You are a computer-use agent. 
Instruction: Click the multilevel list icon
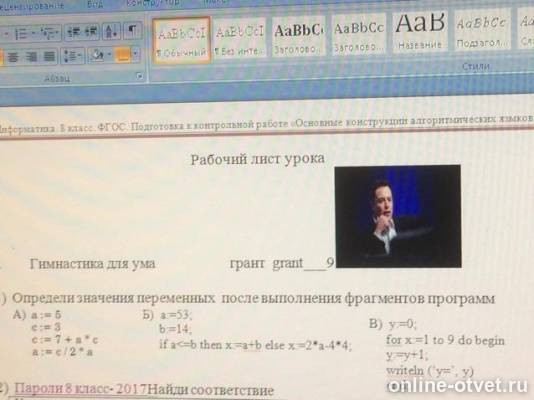[48, 33]
